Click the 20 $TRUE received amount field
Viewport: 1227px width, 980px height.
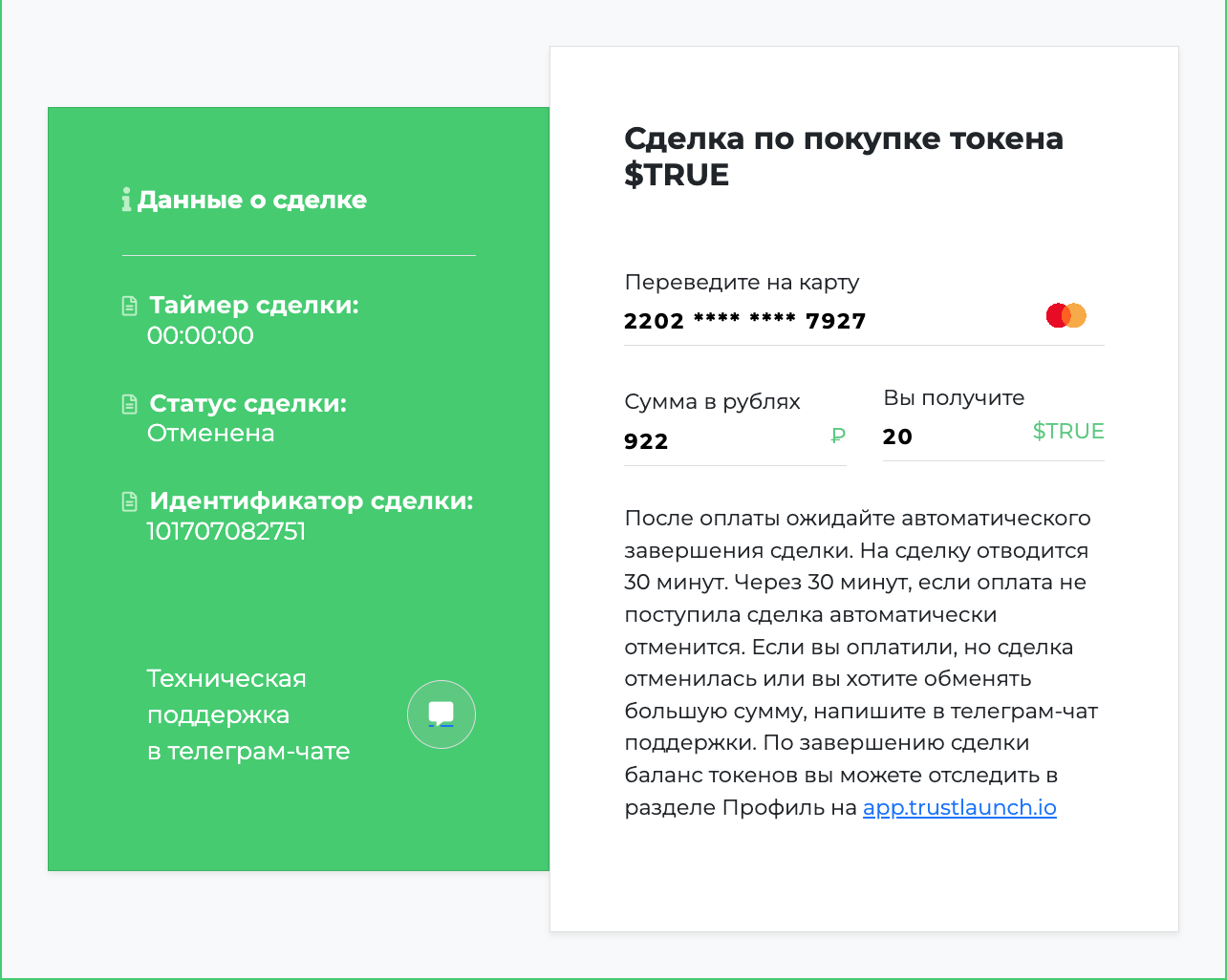994,437
